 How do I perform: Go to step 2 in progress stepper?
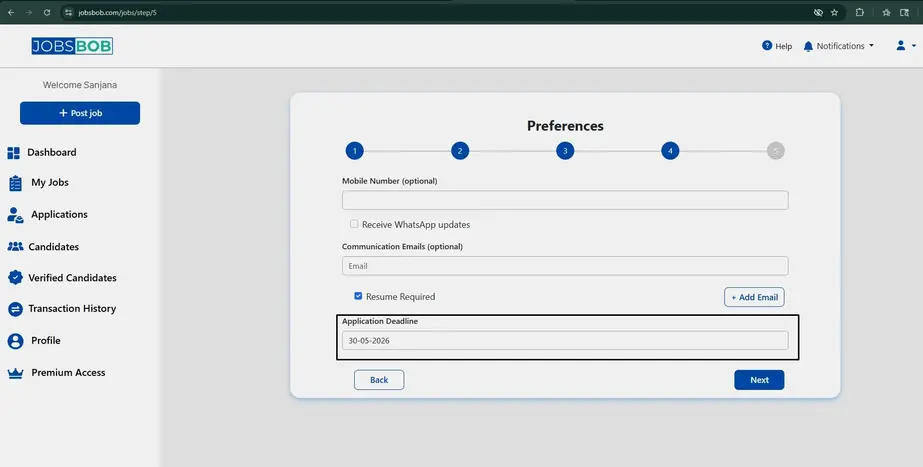click(460, 151)
